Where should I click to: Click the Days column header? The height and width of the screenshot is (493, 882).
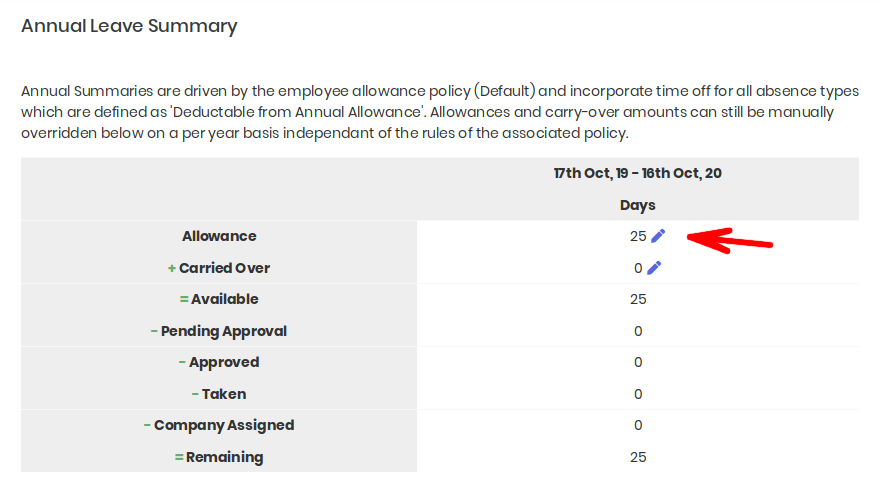637,205
